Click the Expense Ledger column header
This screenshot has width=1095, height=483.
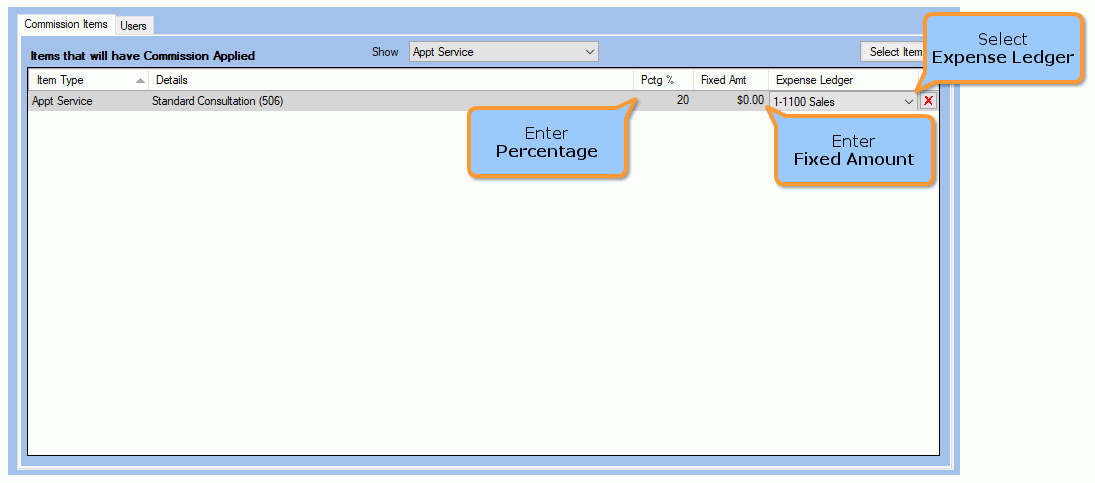click(815, 80)
